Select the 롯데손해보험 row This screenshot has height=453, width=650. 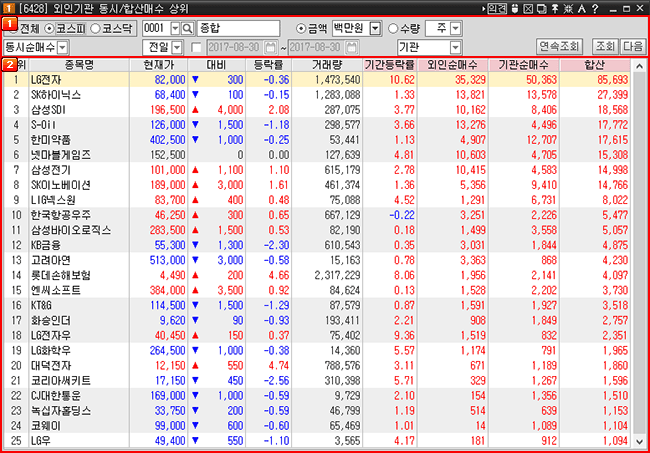pos(317,275)
